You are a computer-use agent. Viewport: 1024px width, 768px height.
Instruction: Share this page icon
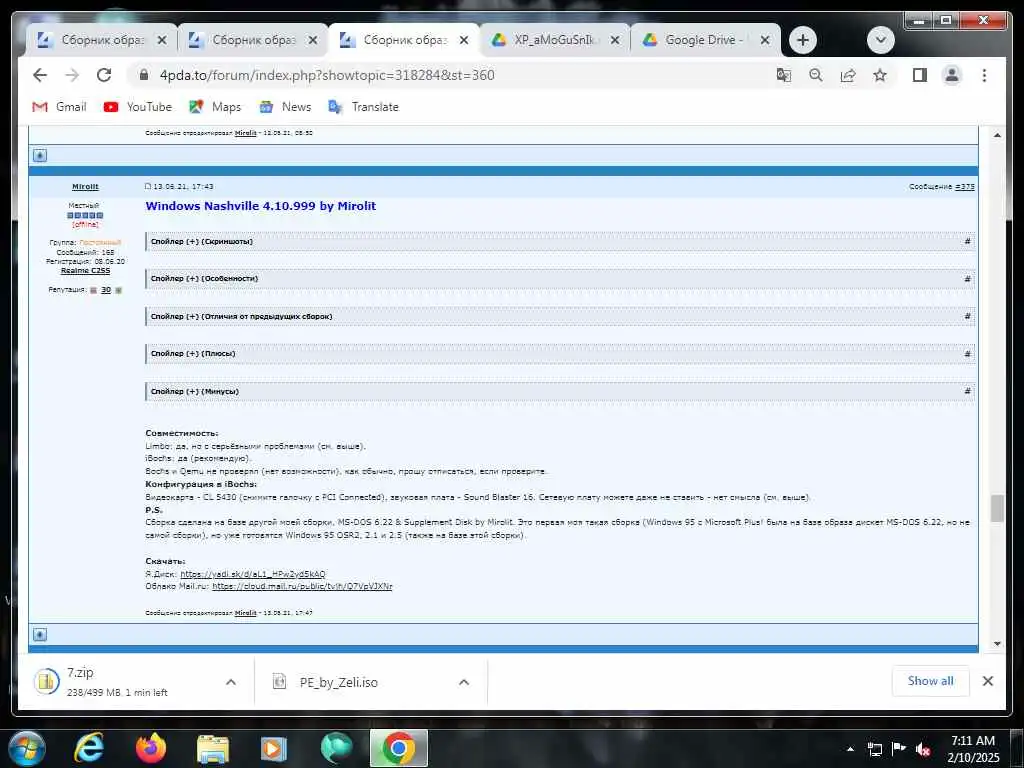pyautogui.click(x=848, y=75)
